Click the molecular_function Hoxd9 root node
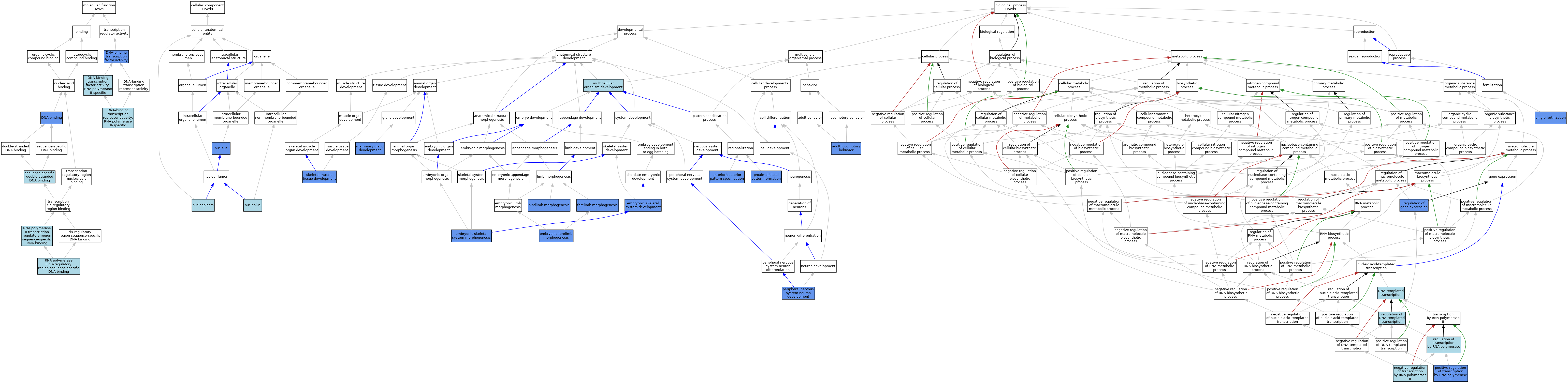This screenshot has height=383, width=1568. click(x=99, y=7)
